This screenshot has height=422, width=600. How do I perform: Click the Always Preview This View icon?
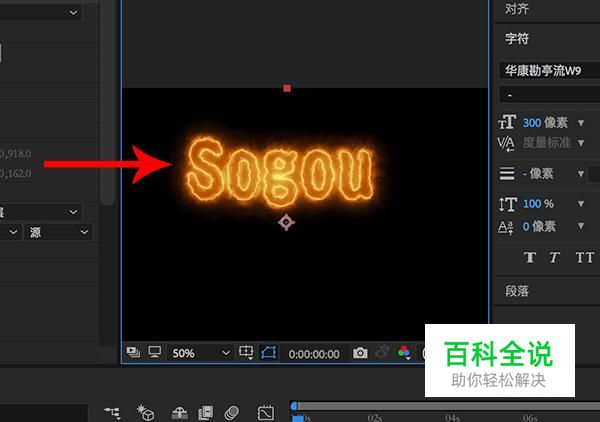(x=133, y=352)
